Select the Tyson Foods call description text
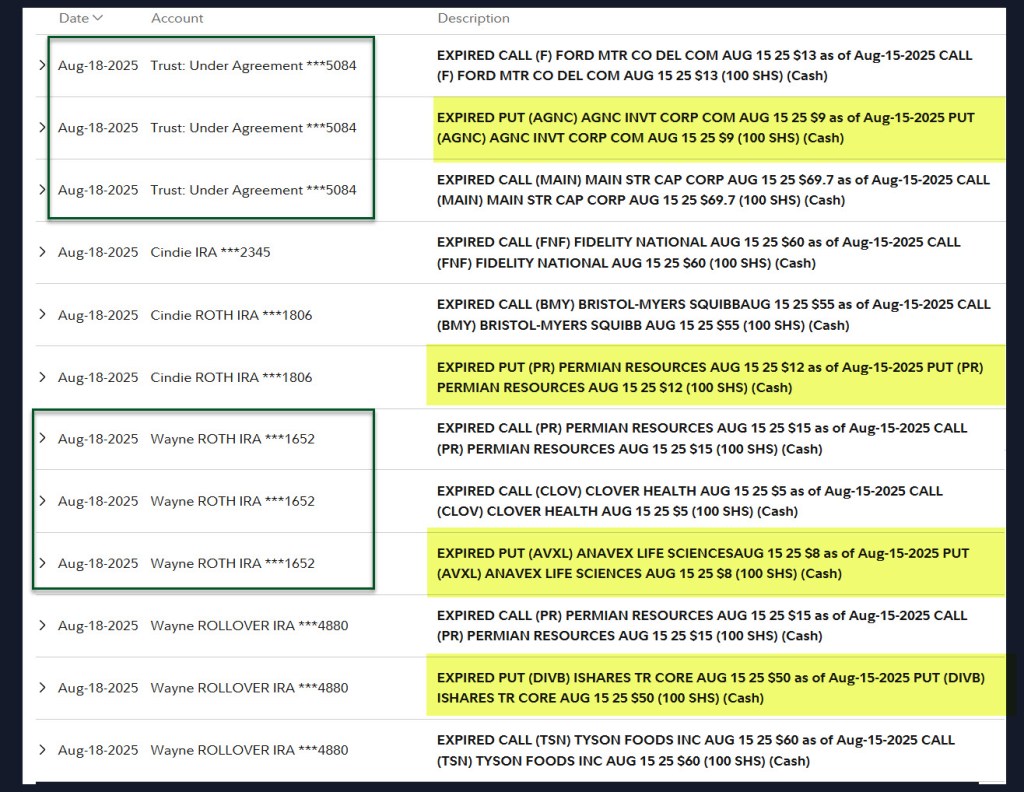The height and width of the screenshot is (792, 1024). click(x=695, y=750)
